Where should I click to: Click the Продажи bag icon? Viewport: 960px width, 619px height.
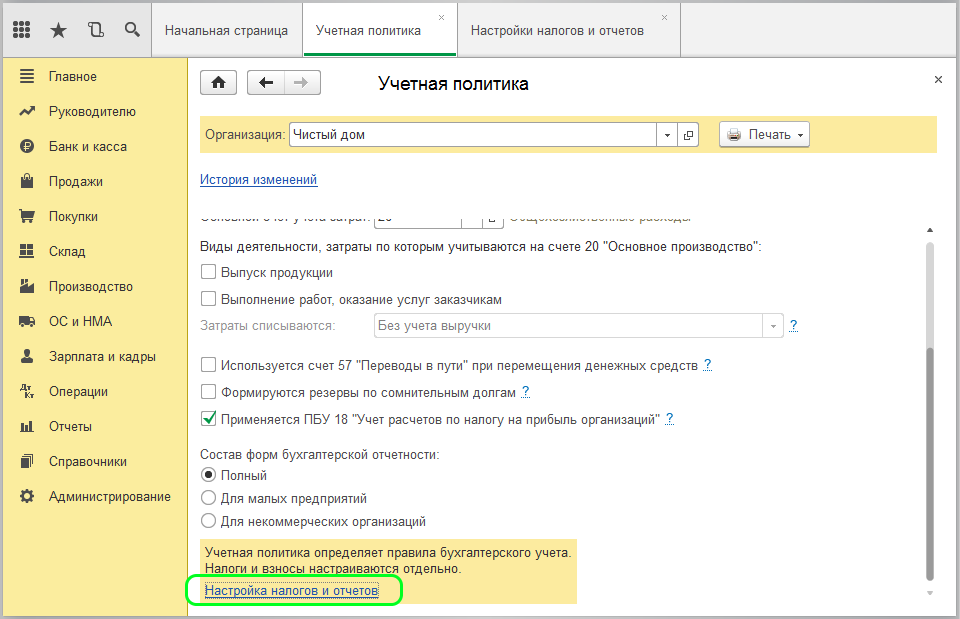pos(26,181)
